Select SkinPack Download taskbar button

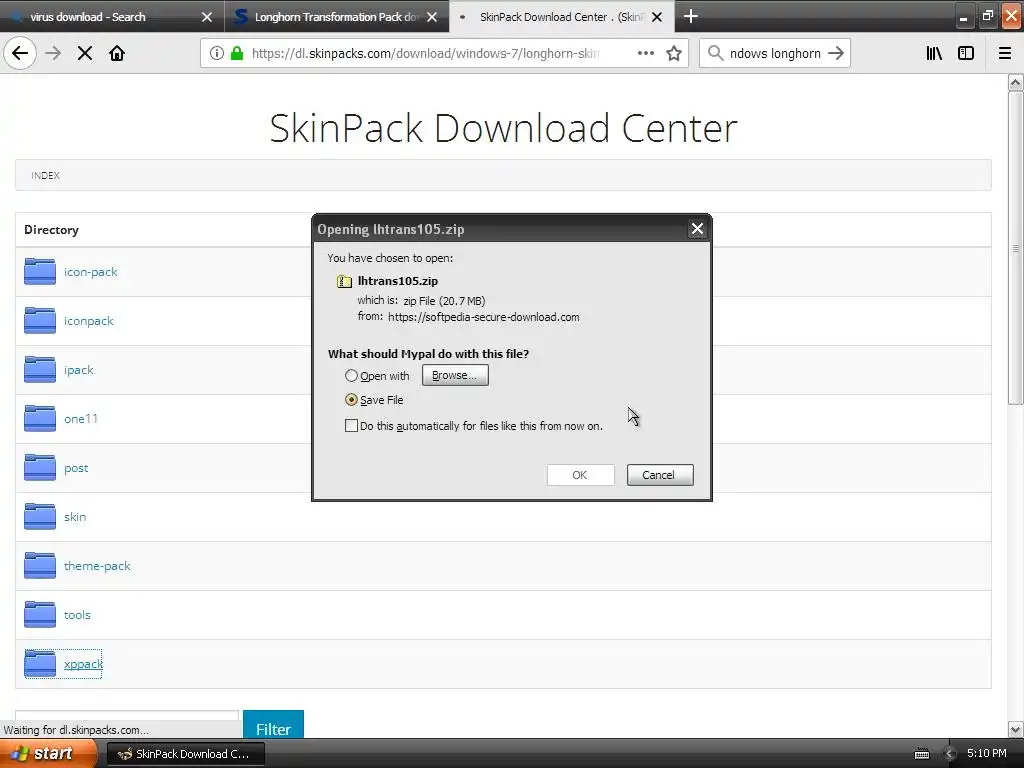185,754
